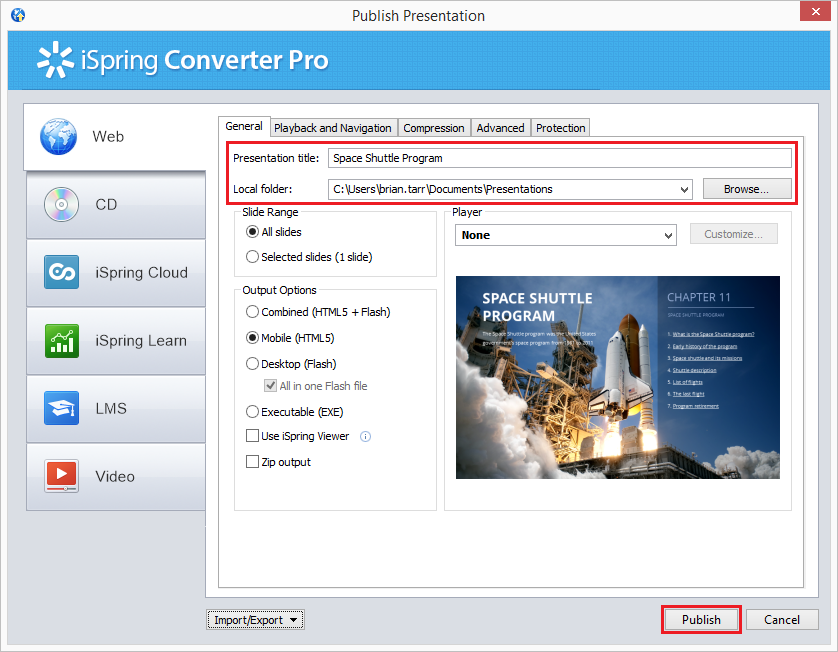Open the iSpring Cloud icon
The width and height of the screenshot is (838, 652).
[x=61, y=272]
